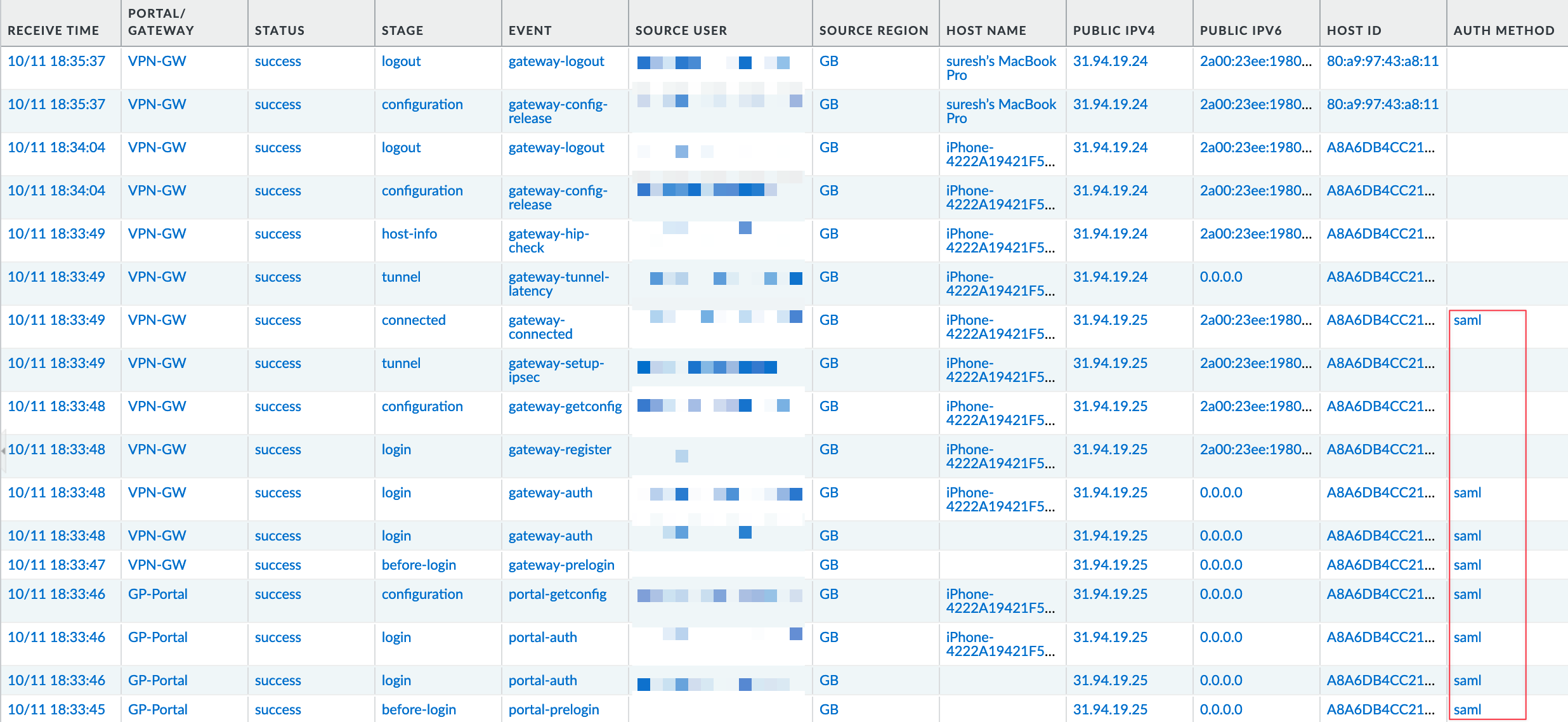Click the 10/11 18:33:45 receive time
Image resolution: width=1568 pixels, height=722 pixels.
(56, 710)
